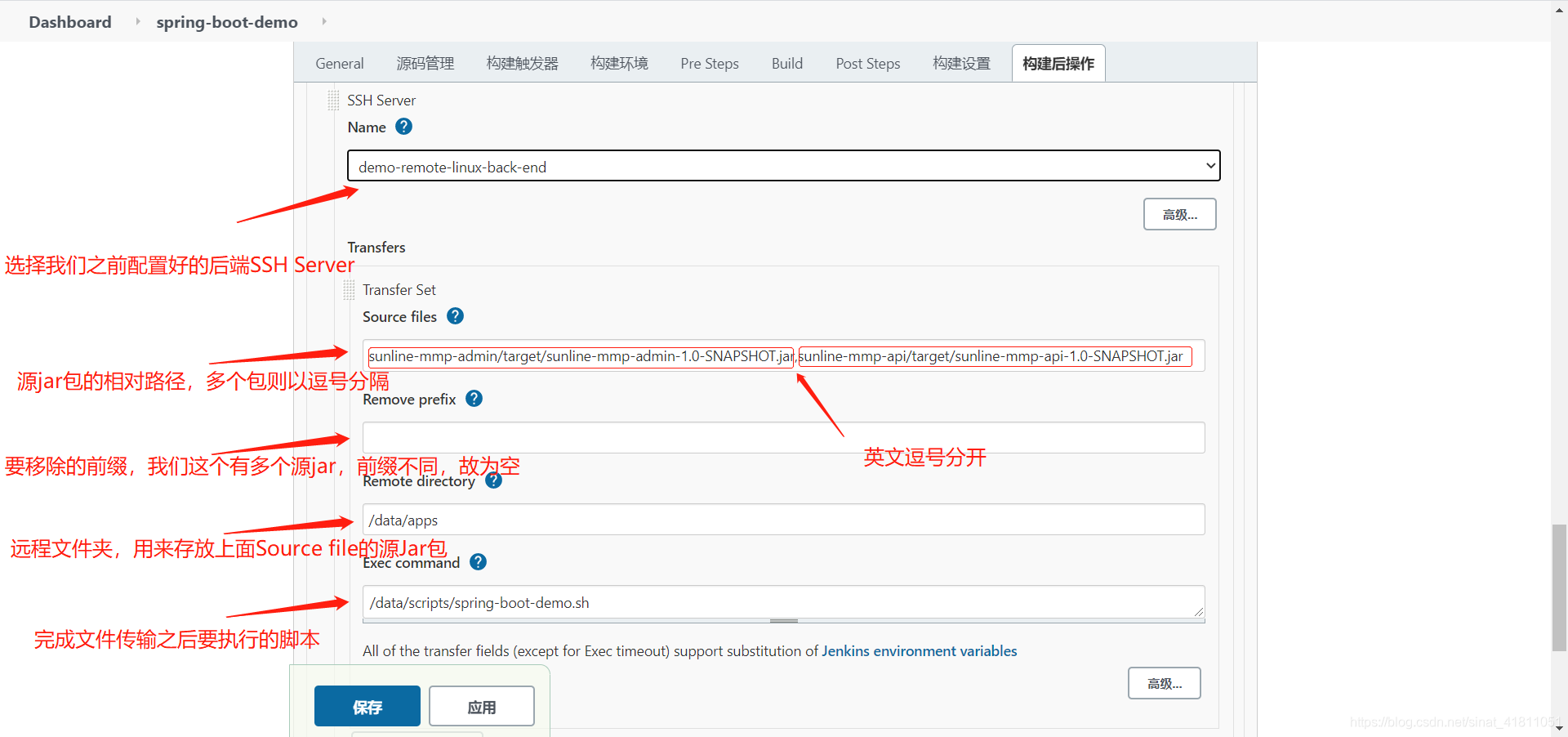Switch to the Post Steps tab

868,64
